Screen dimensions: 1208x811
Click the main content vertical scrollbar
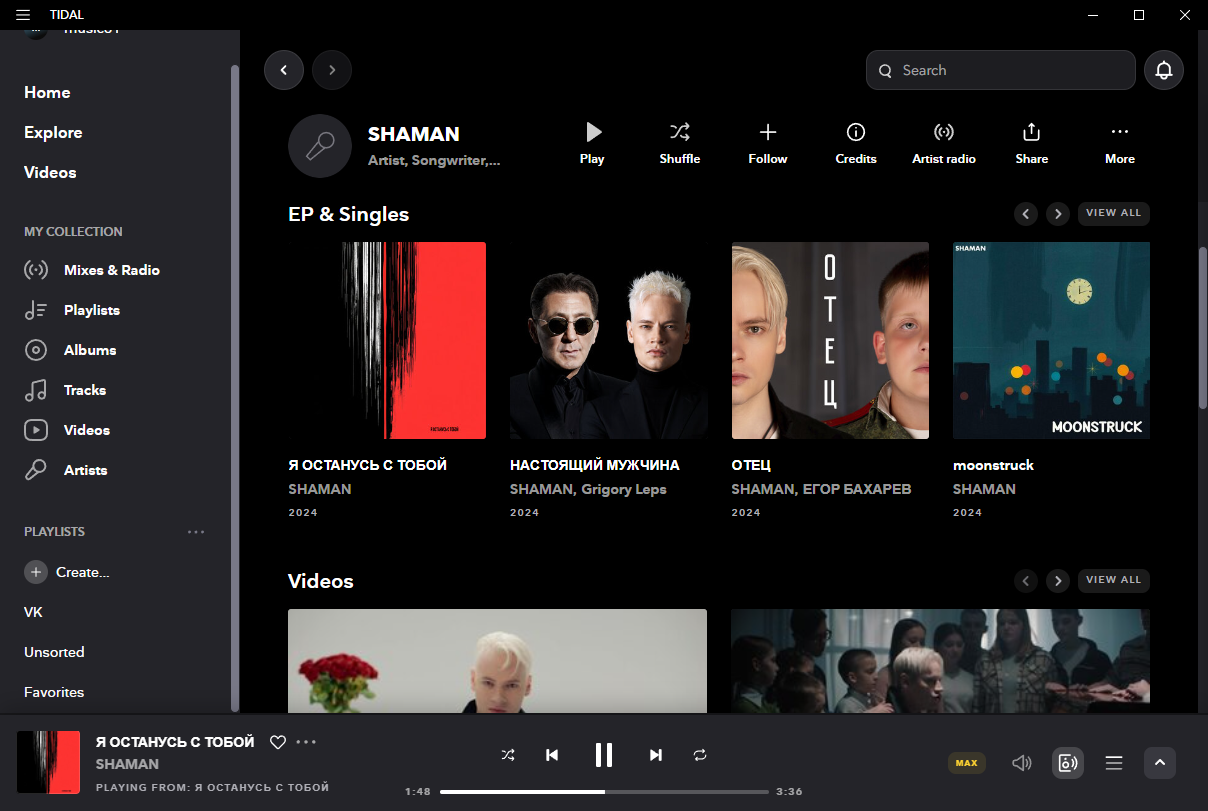coord(1203,328)
